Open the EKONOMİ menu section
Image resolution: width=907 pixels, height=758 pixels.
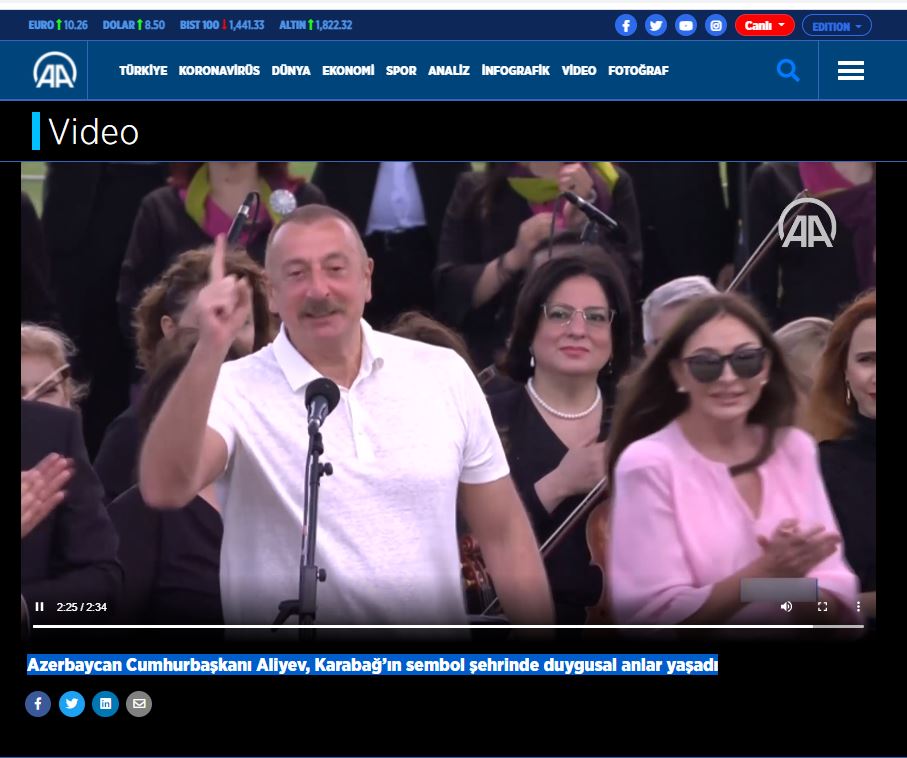[348, 71]
